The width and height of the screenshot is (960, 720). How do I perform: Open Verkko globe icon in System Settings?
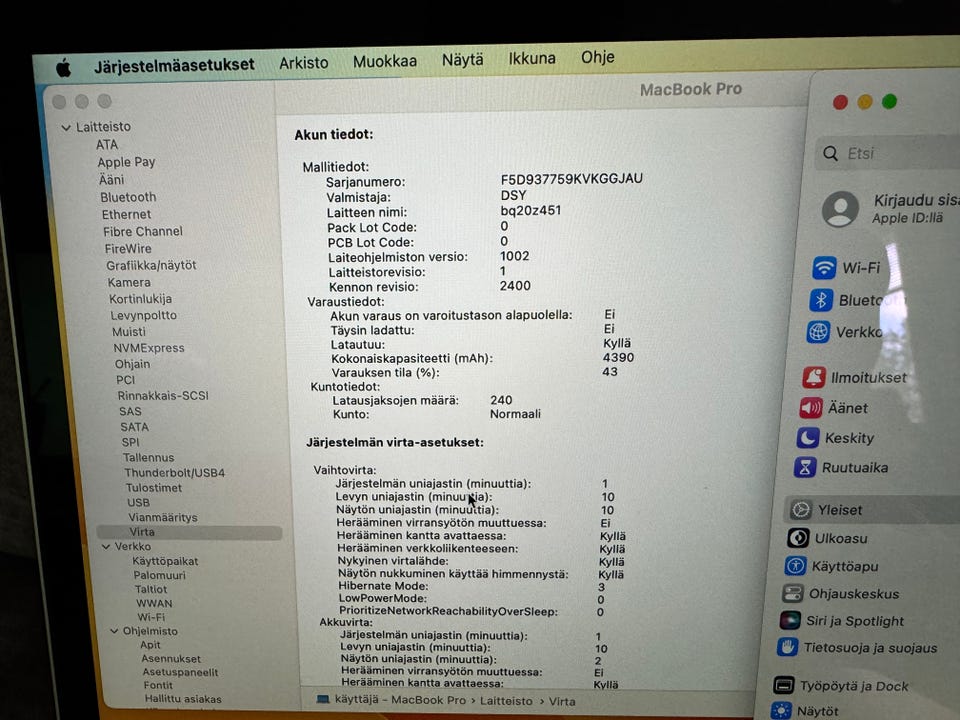(x=819, y=332)
